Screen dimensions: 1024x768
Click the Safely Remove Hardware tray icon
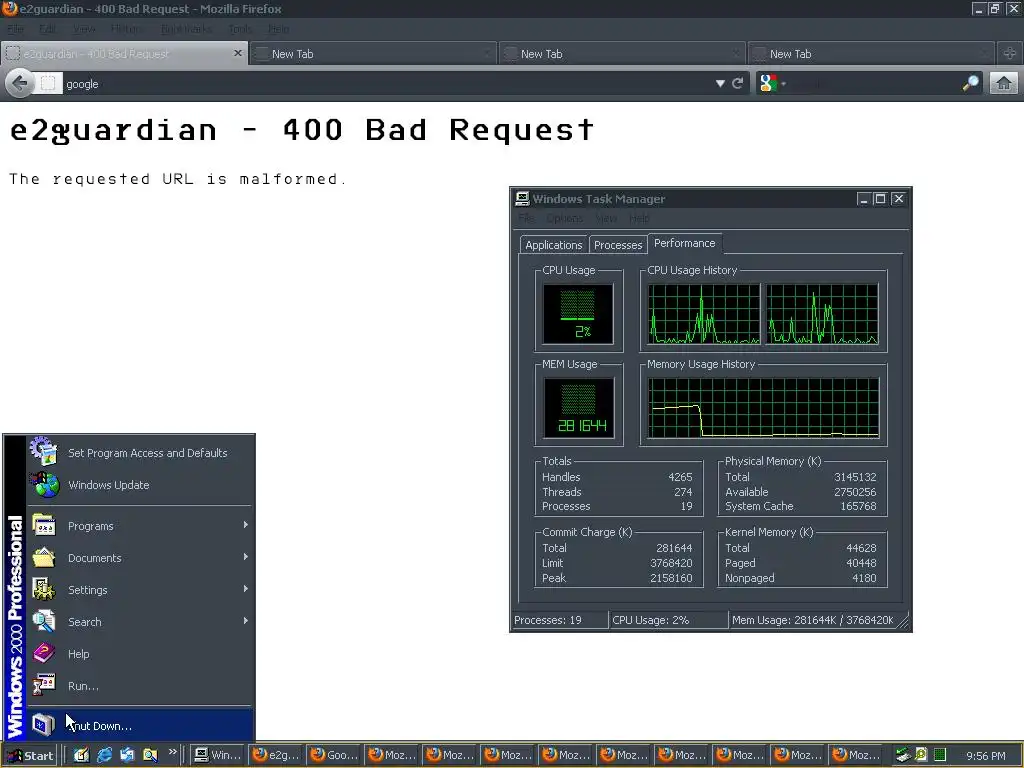(x=903, y=755)
